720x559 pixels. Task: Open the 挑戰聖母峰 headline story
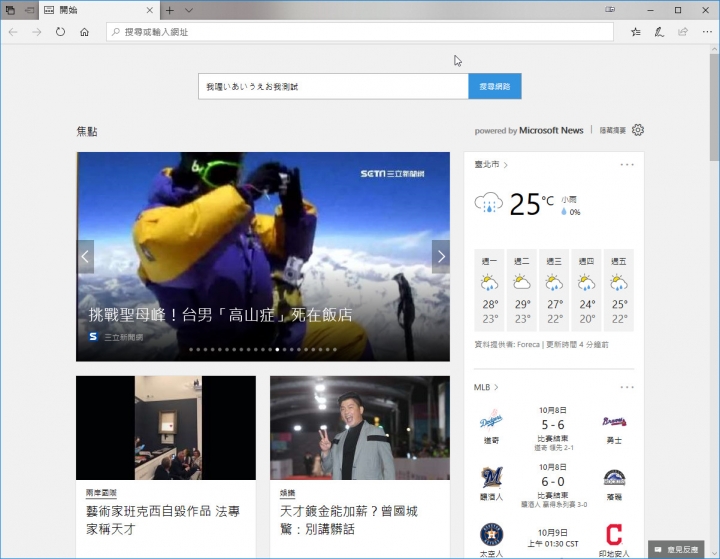point(220,315)
